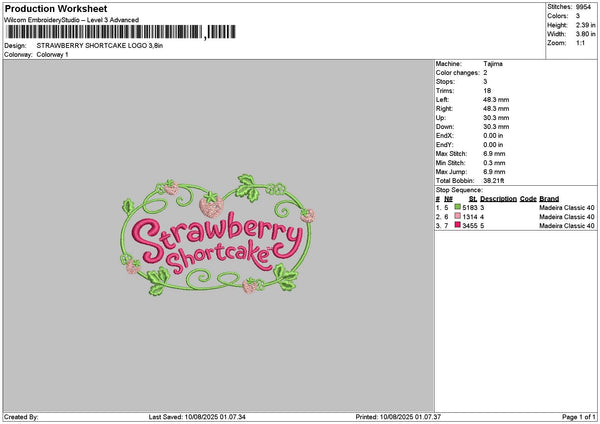Image resolution: width=600 pixels, height=424 pixels.
Task: Click the hot pink thread swatch 3455
Action: point(457,225)
